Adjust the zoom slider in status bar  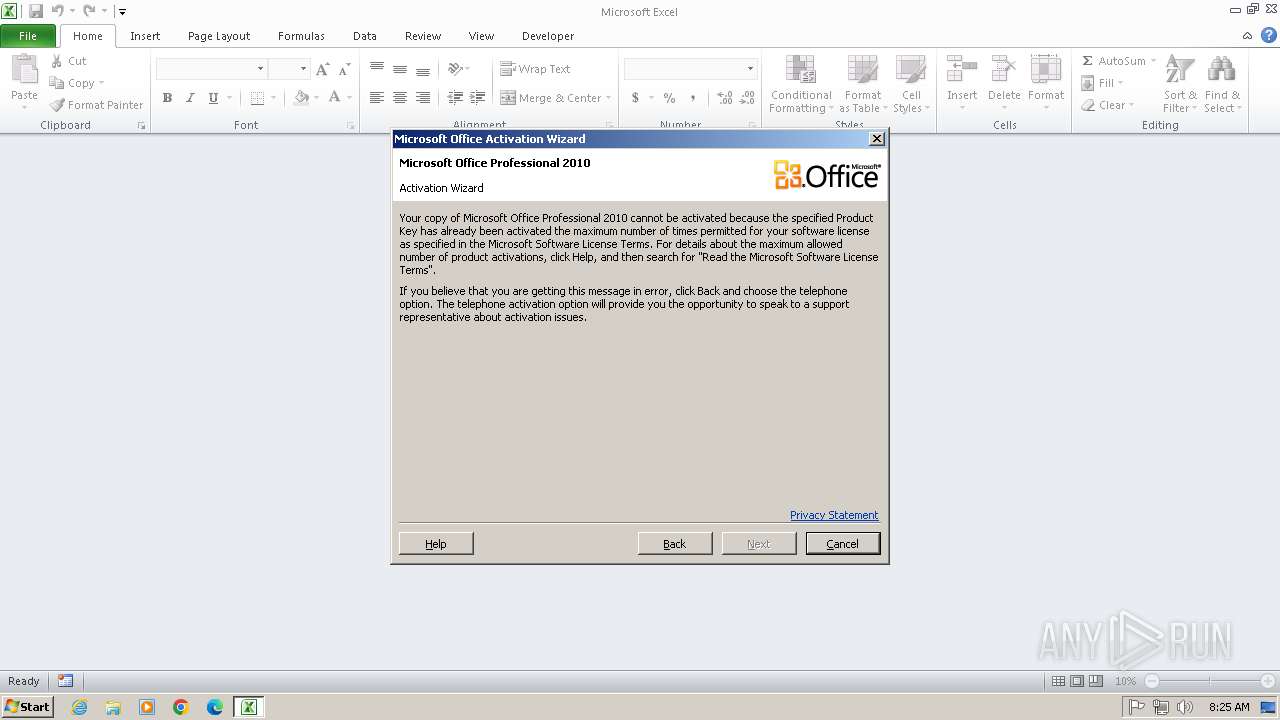click(x=1209, y=681)
